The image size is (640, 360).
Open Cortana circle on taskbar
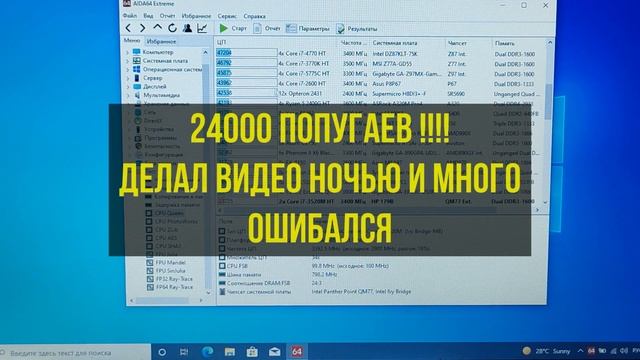tap(162, 352)
